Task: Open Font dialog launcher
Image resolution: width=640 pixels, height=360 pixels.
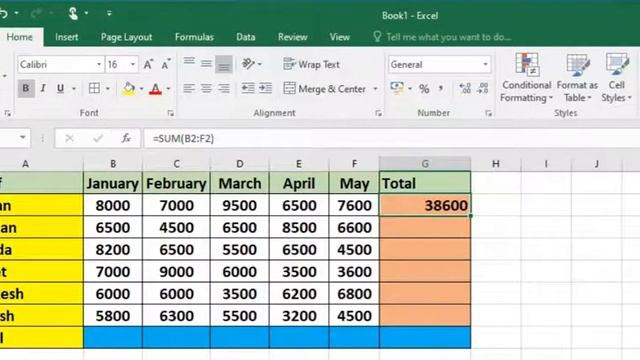Action: 171,113
